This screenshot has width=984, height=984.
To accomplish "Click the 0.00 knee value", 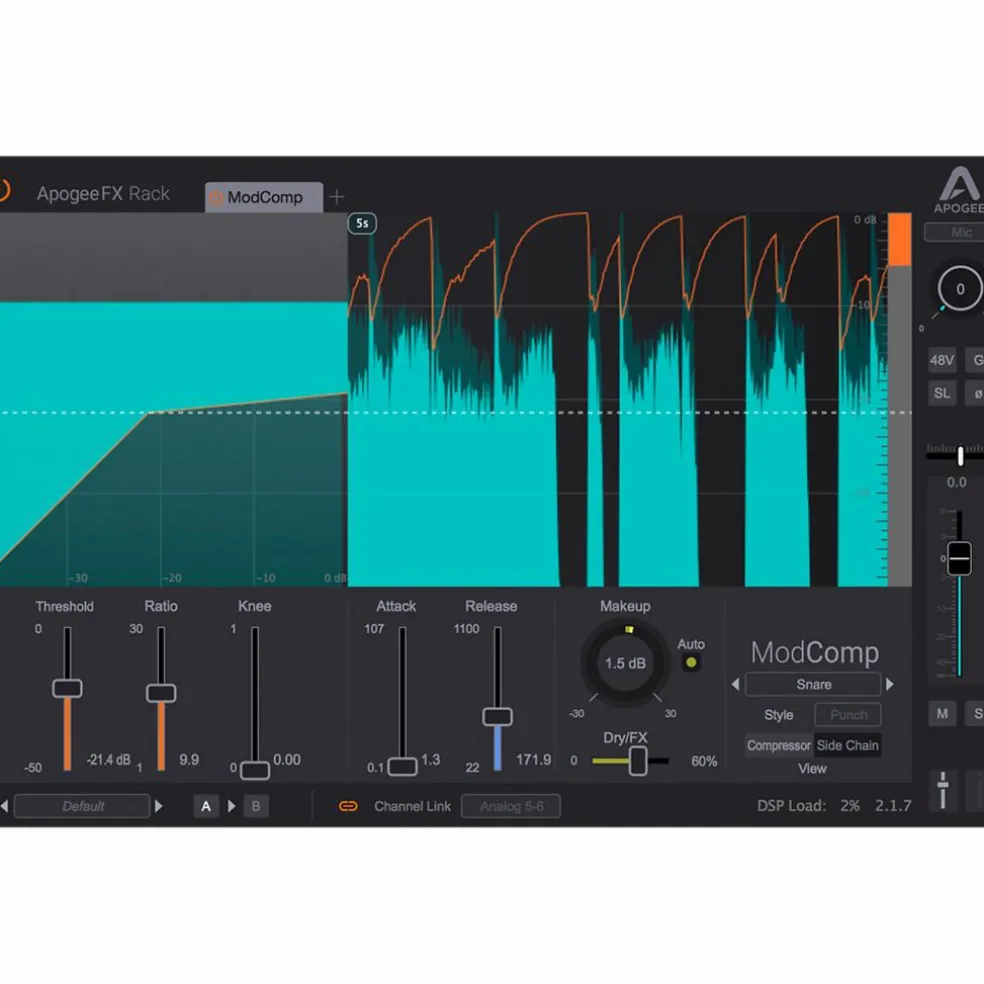I will 287,760.
